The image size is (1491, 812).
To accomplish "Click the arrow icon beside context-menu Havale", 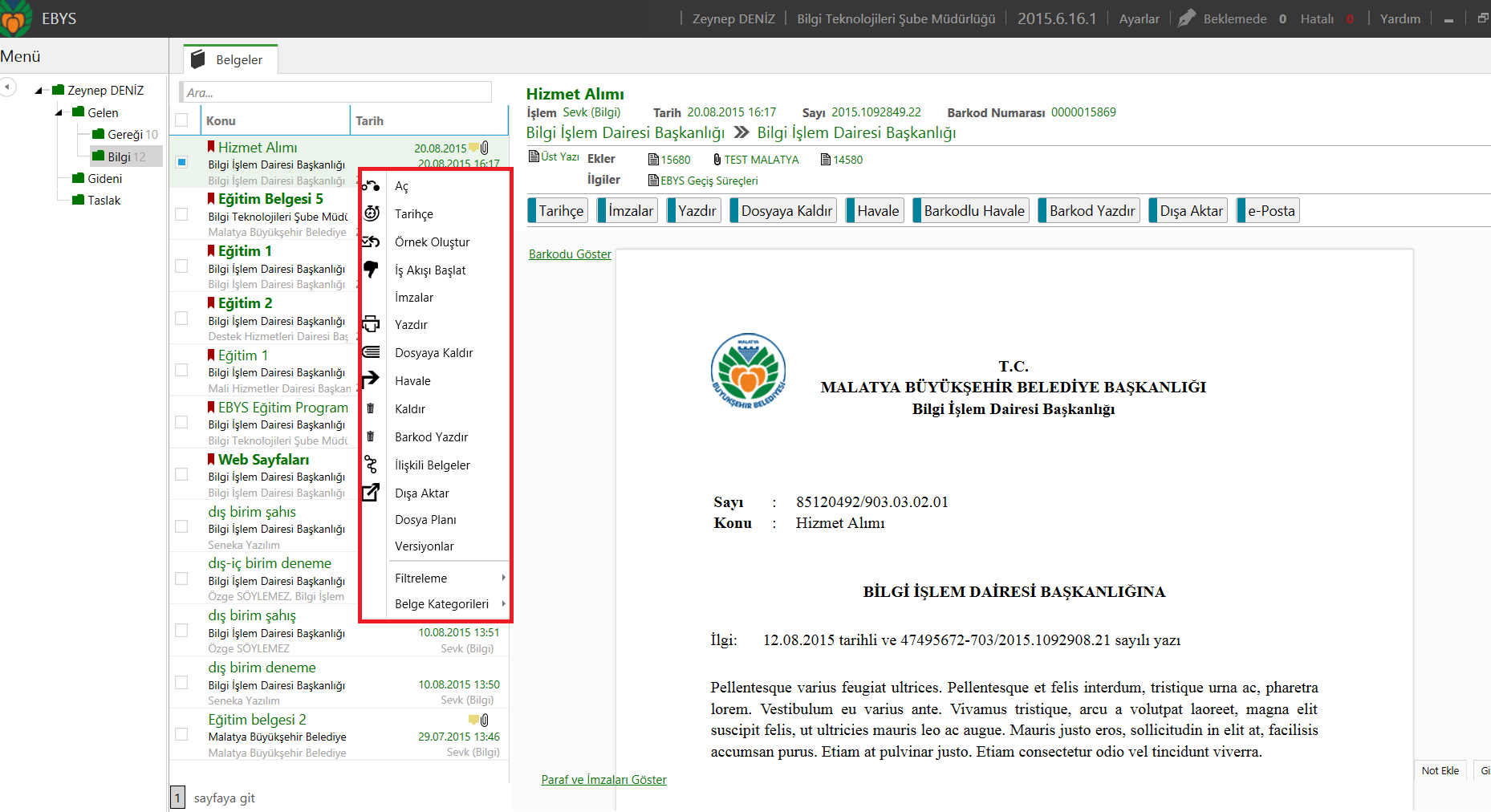I will tap(371, 380).
